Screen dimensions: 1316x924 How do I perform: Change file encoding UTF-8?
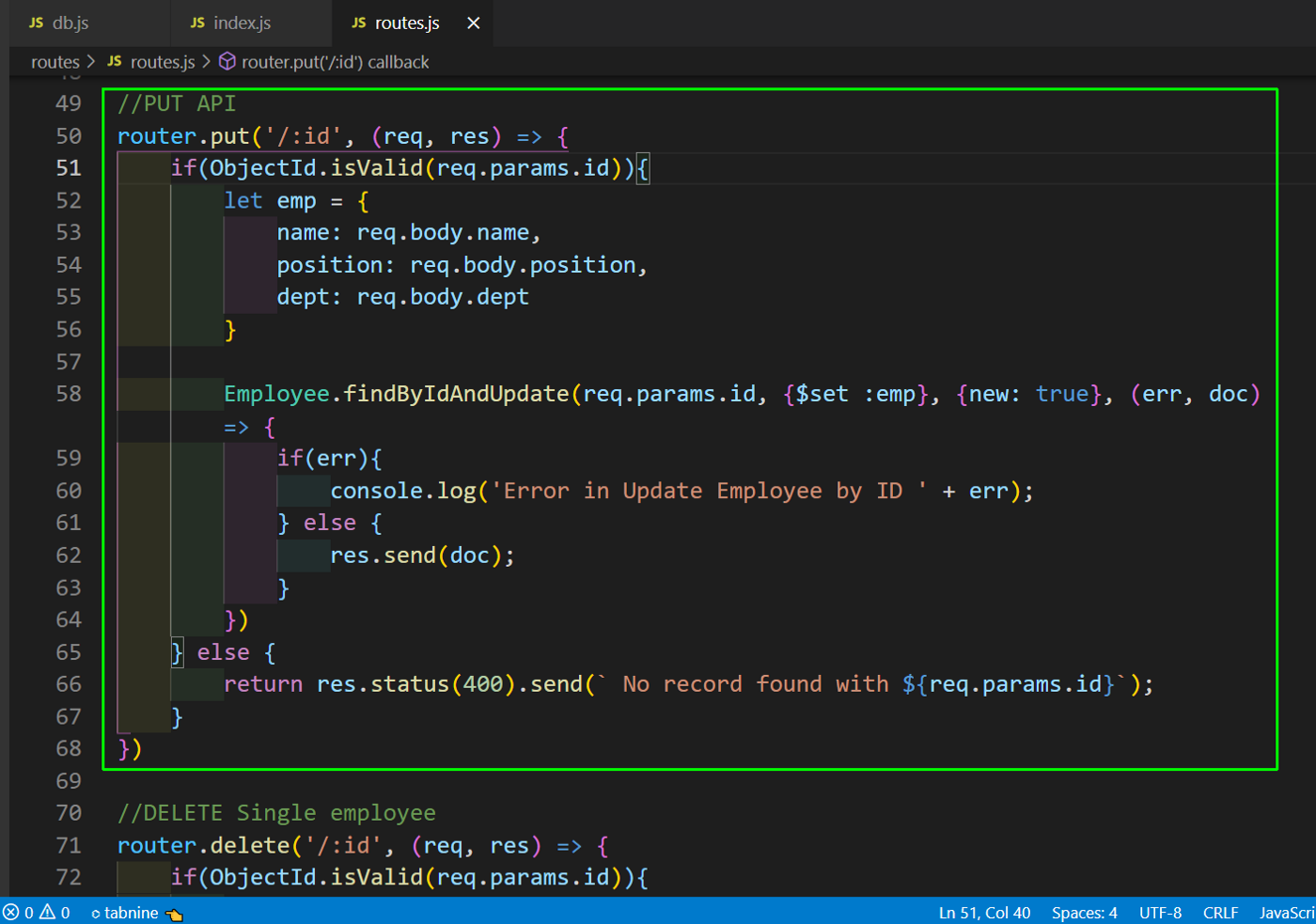(1161, 913)
